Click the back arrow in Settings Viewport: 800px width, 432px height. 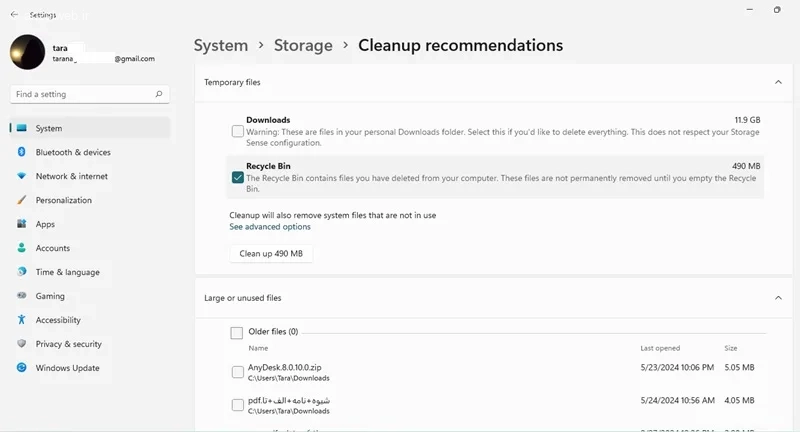point(14,15)
